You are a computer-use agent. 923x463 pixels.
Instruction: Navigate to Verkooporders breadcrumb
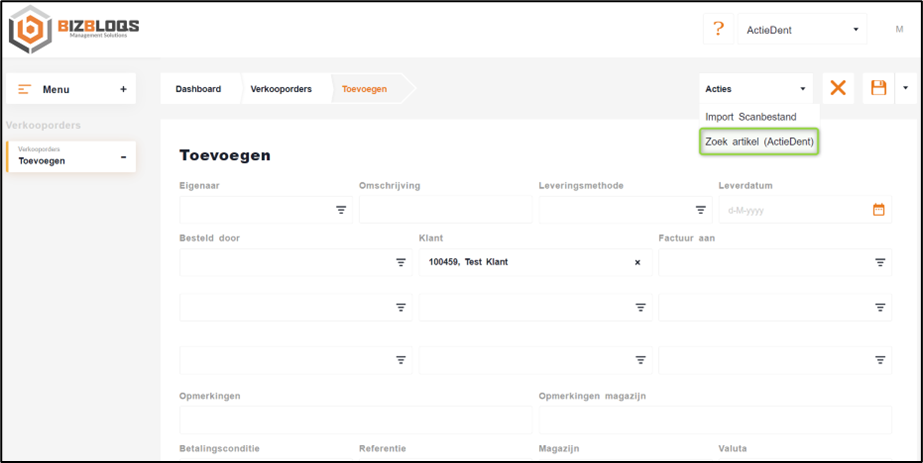pyautogui.click(x=280, y=89)
